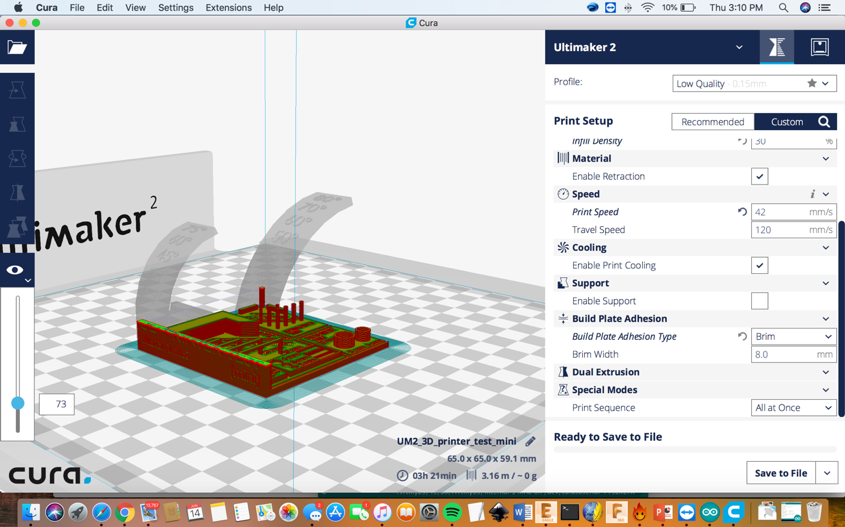Click the Build Plate Adhesion category icon
The width and height of the screenshot is (845, 527).
pos(563,318)
